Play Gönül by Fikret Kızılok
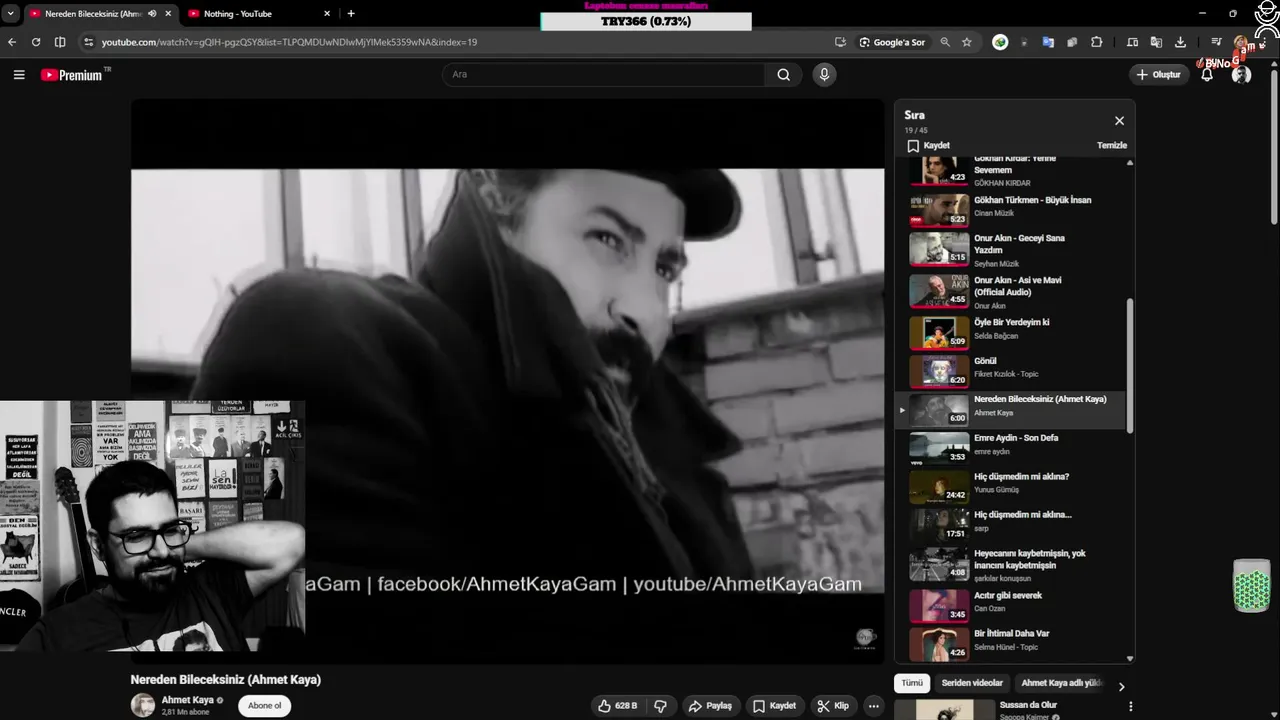This screenshot has height=720, width=1280. [x=1010, y=370]
